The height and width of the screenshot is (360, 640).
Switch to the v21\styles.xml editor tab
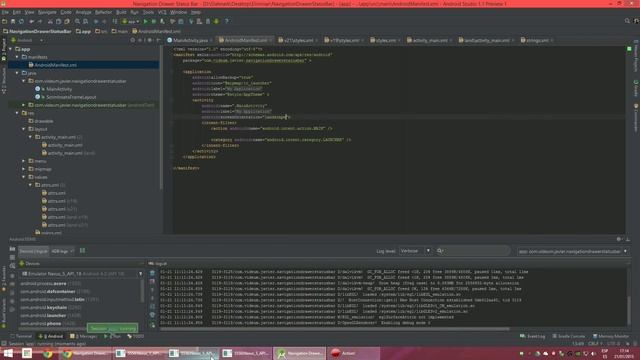(x=298, y=40)
